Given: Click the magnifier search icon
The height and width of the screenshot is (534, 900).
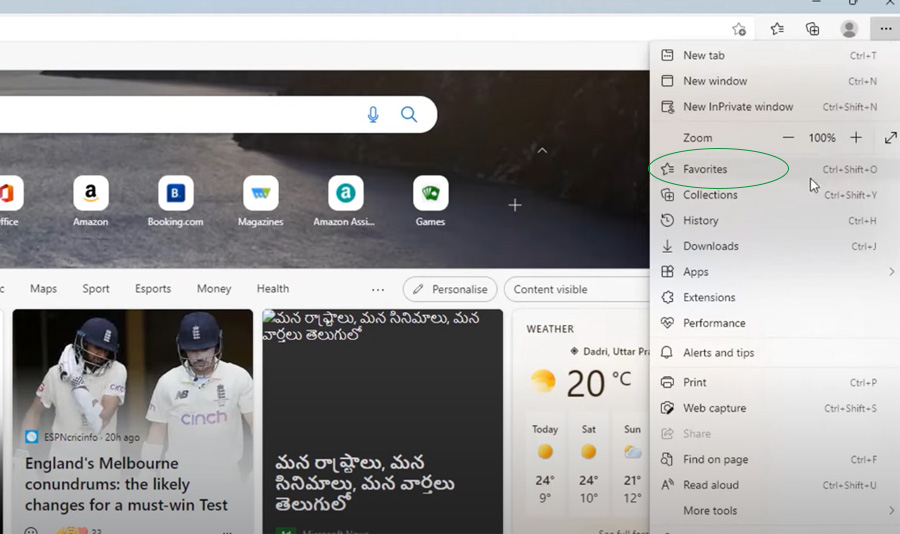Looking at the screenshot, I should [x=409, y=115].
